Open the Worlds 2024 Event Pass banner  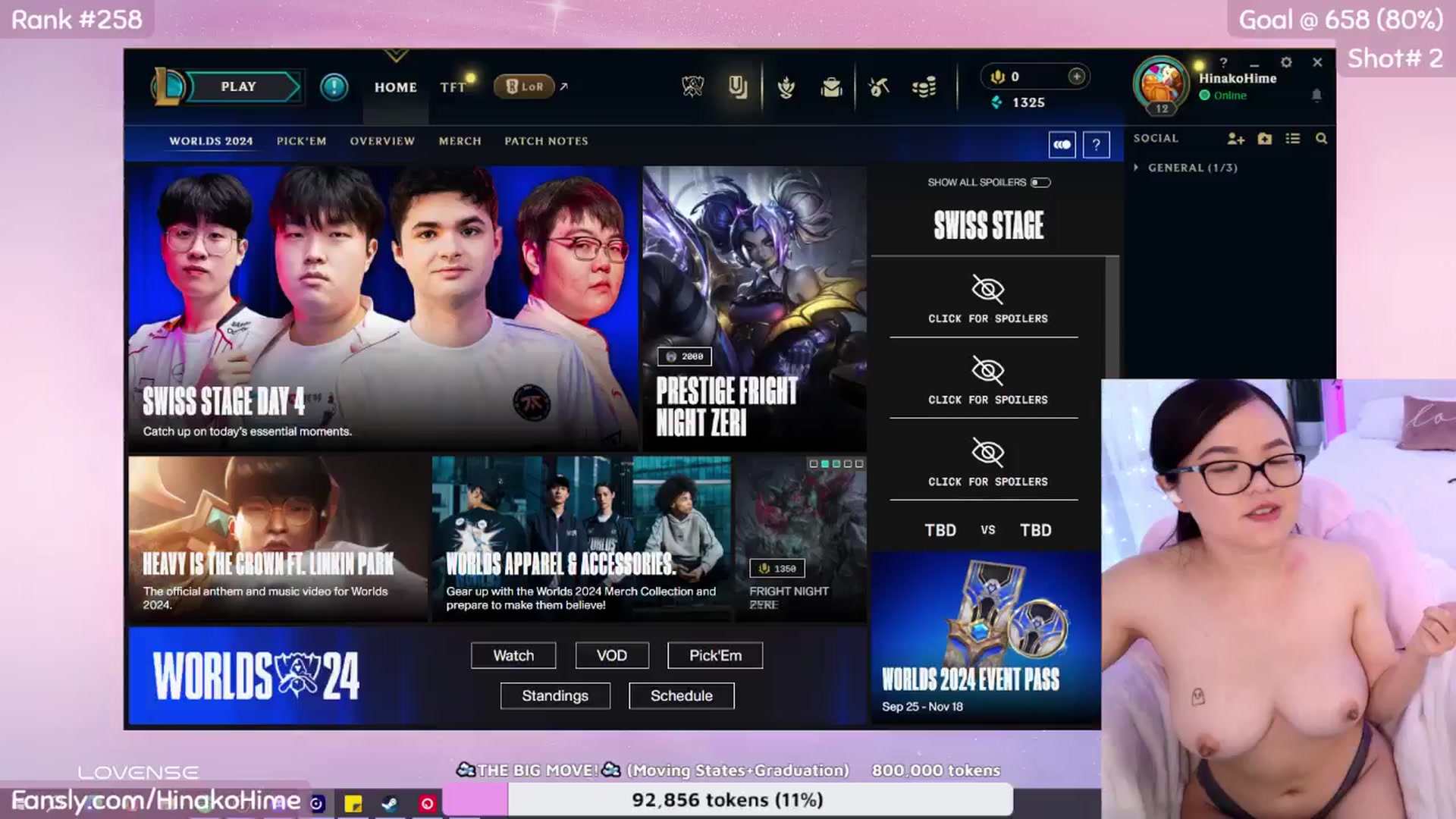[x=986, y=639]
